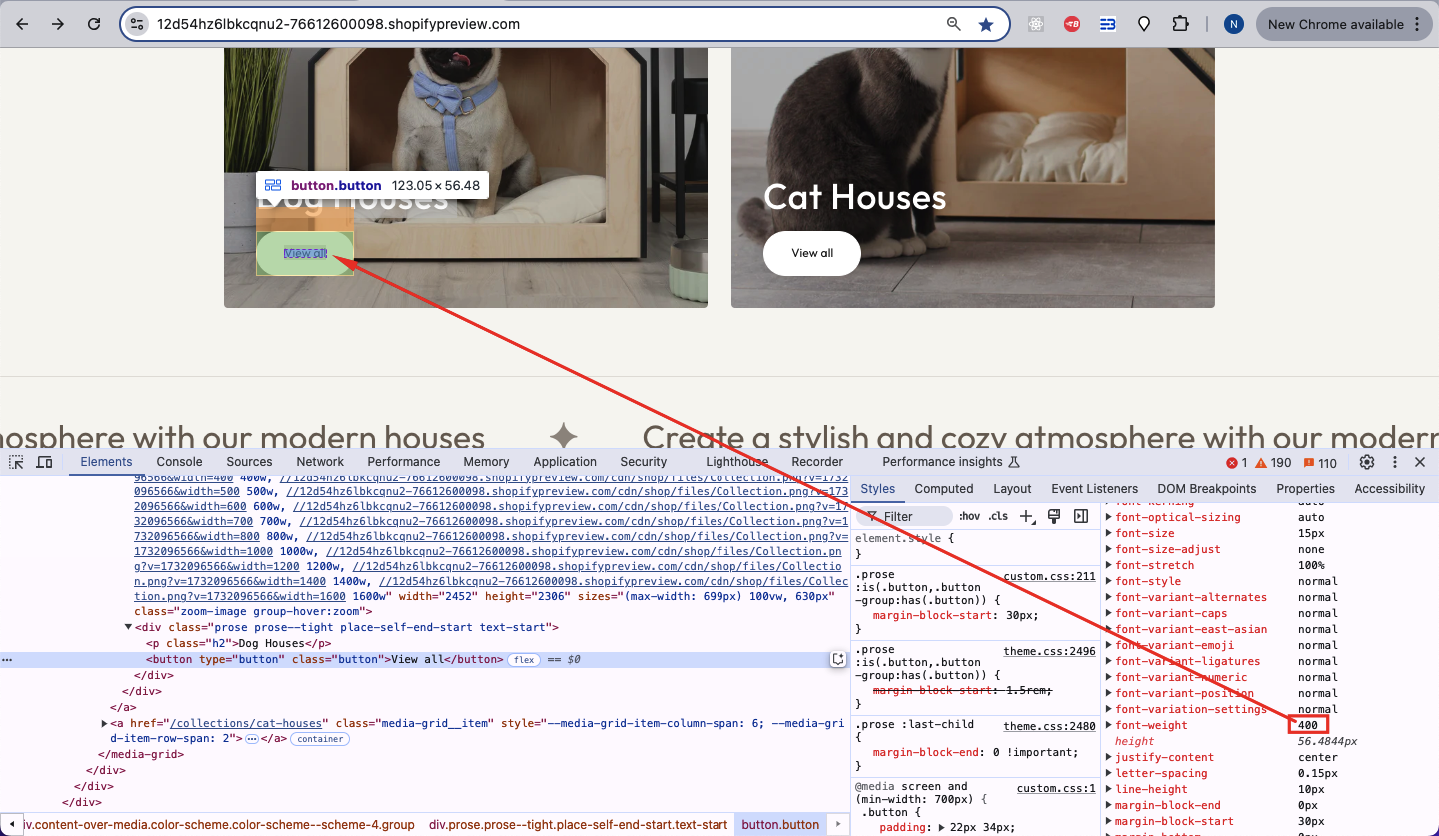This screenshot has height=836, width=1439.
Task: Open the custom.css:211 source link
Action: tap(1049, 576)
